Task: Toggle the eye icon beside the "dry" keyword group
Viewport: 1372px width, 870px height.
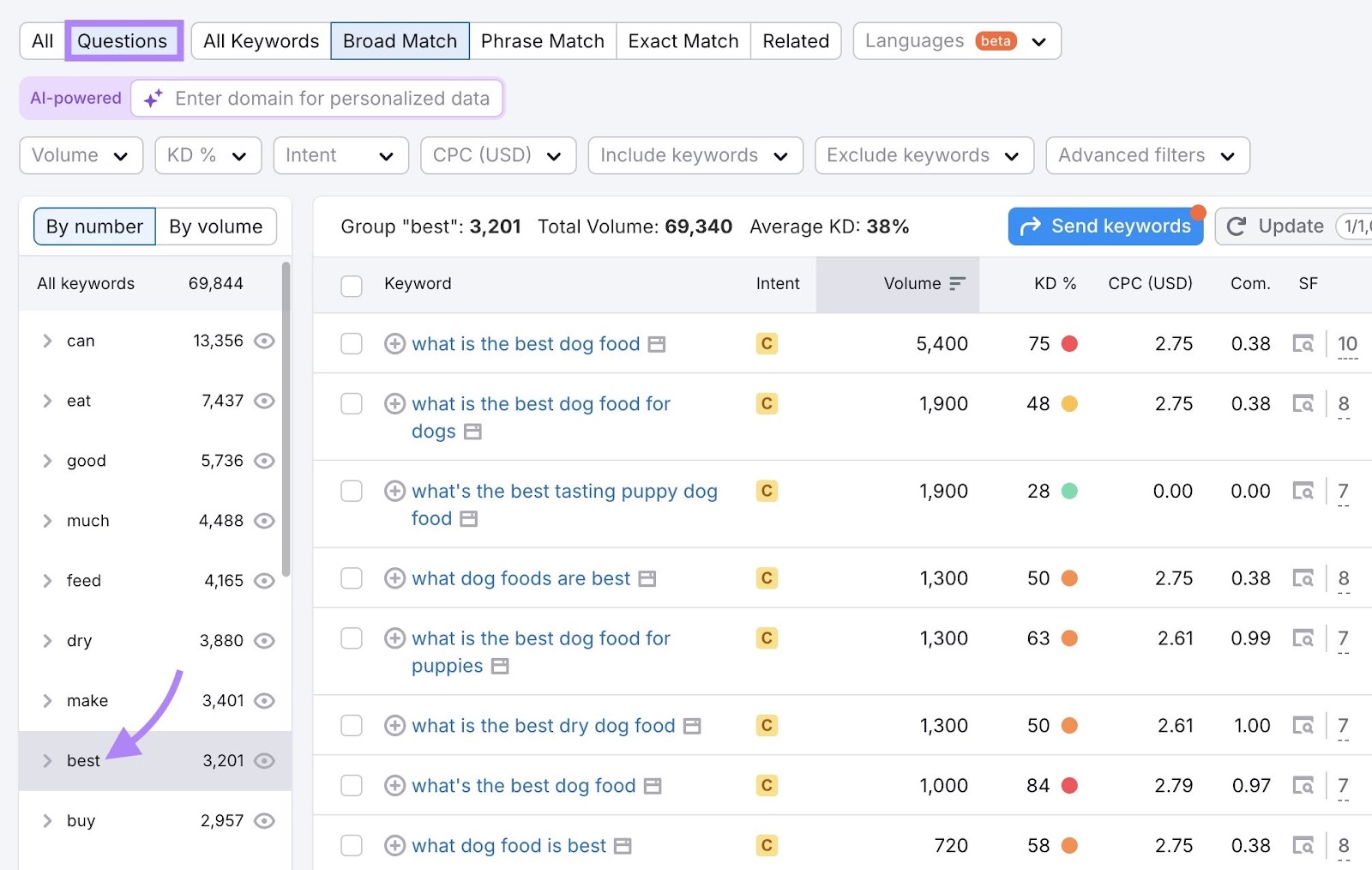Action: 264,641
